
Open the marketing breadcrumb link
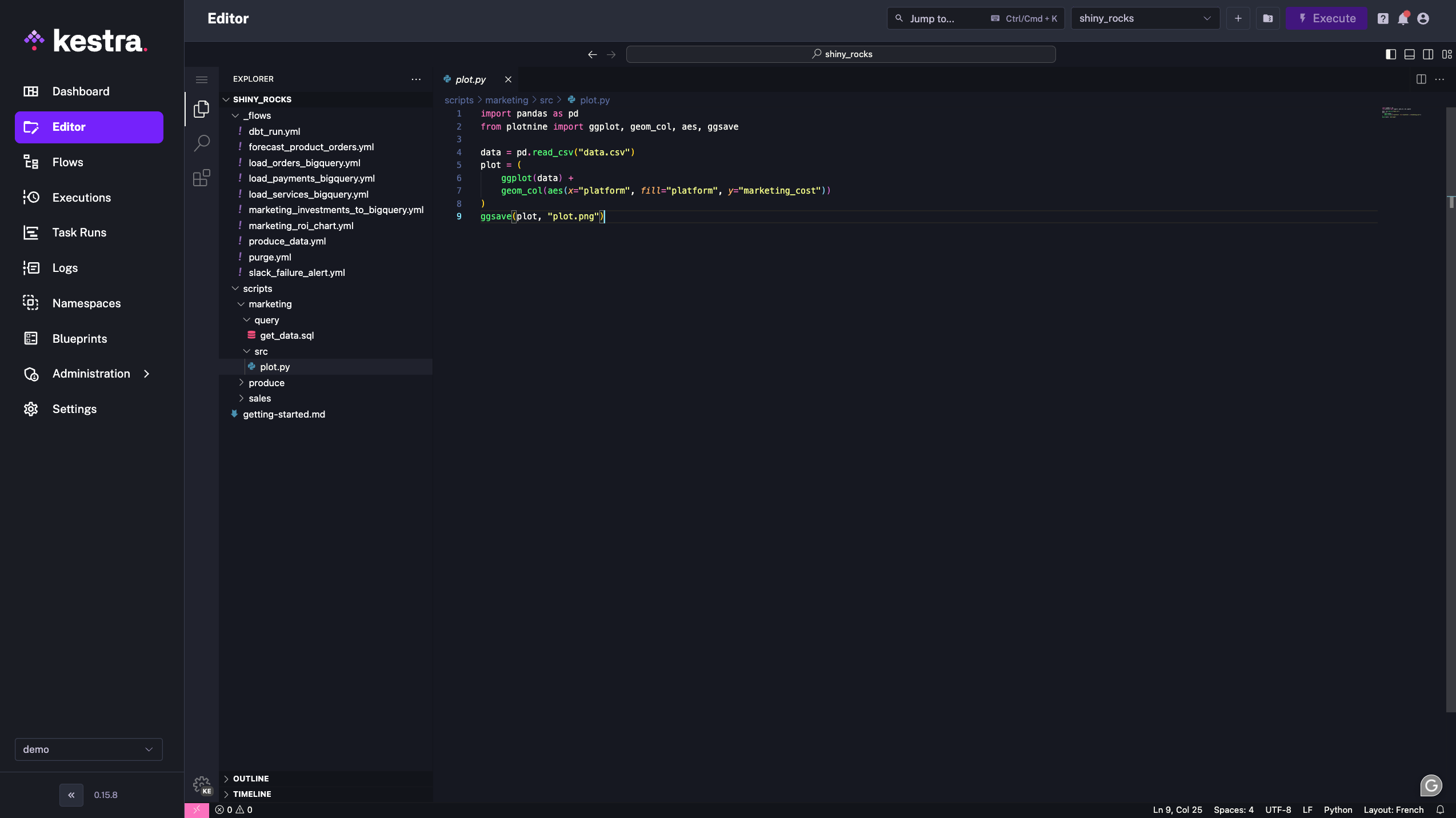click(x=506, y=100)
